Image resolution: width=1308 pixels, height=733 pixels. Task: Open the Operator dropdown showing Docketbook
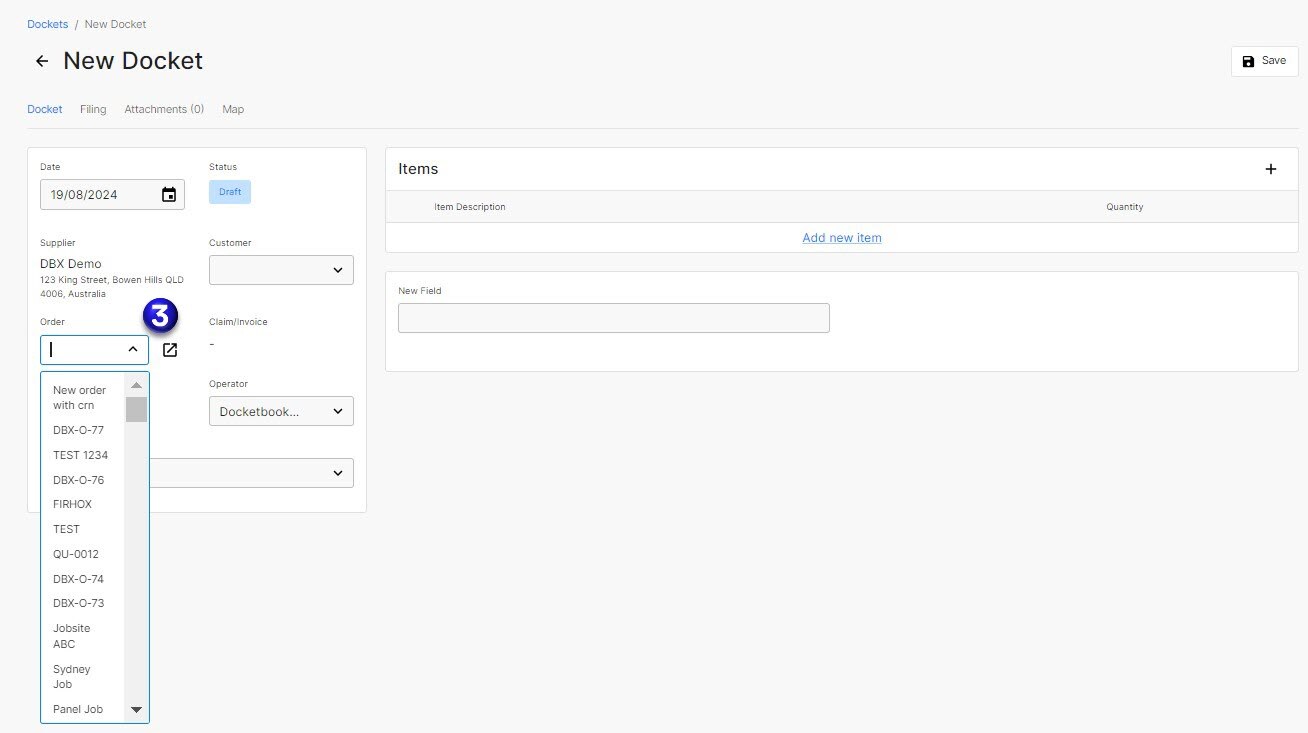[281, 411]
